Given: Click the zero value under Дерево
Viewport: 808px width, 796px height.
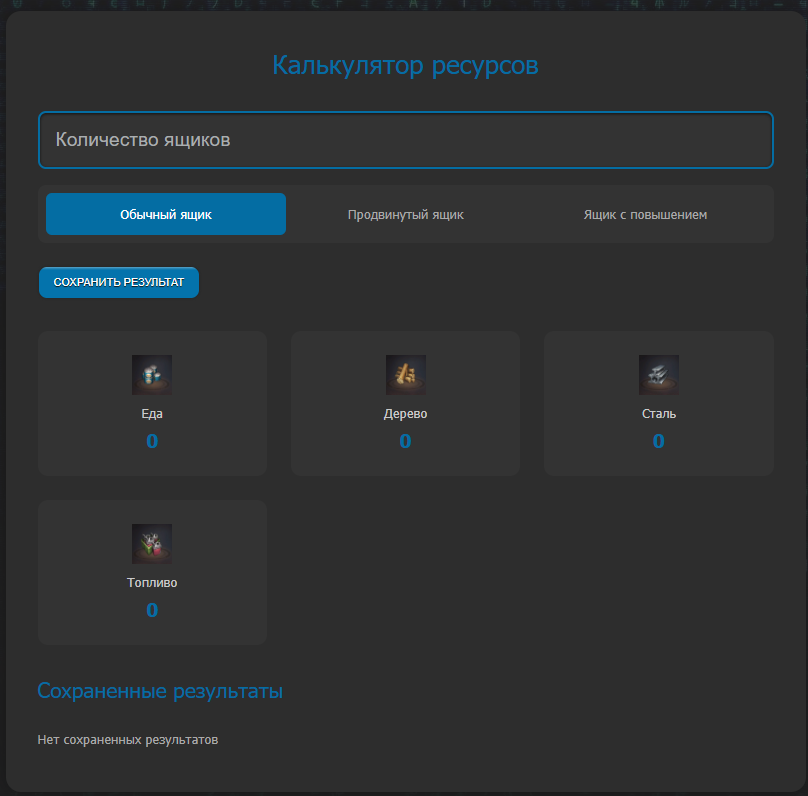Looking at the screenshot, I should point(405,440).
